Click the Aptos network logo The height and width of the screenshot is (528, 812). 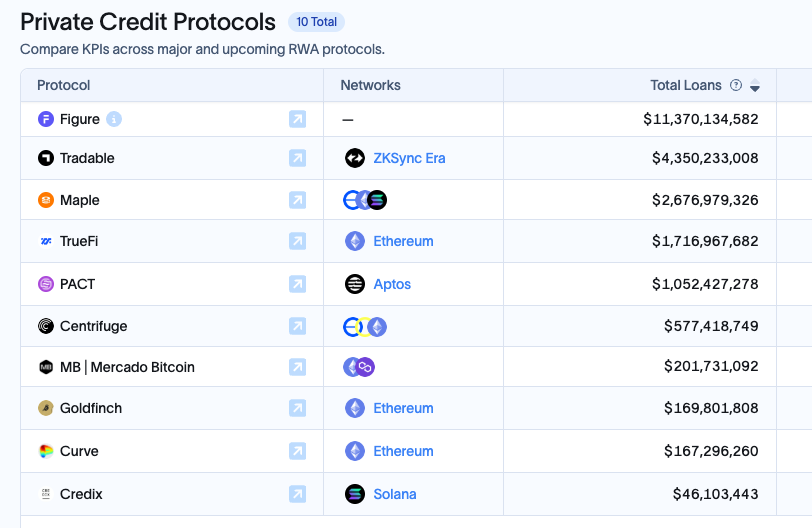coord(355,284)
